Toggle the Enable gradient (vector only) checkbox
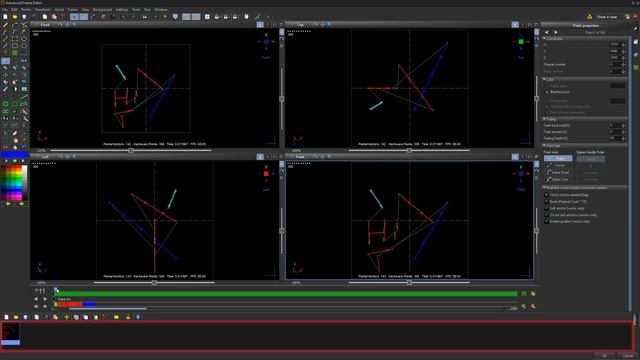 tap(547, 221)
